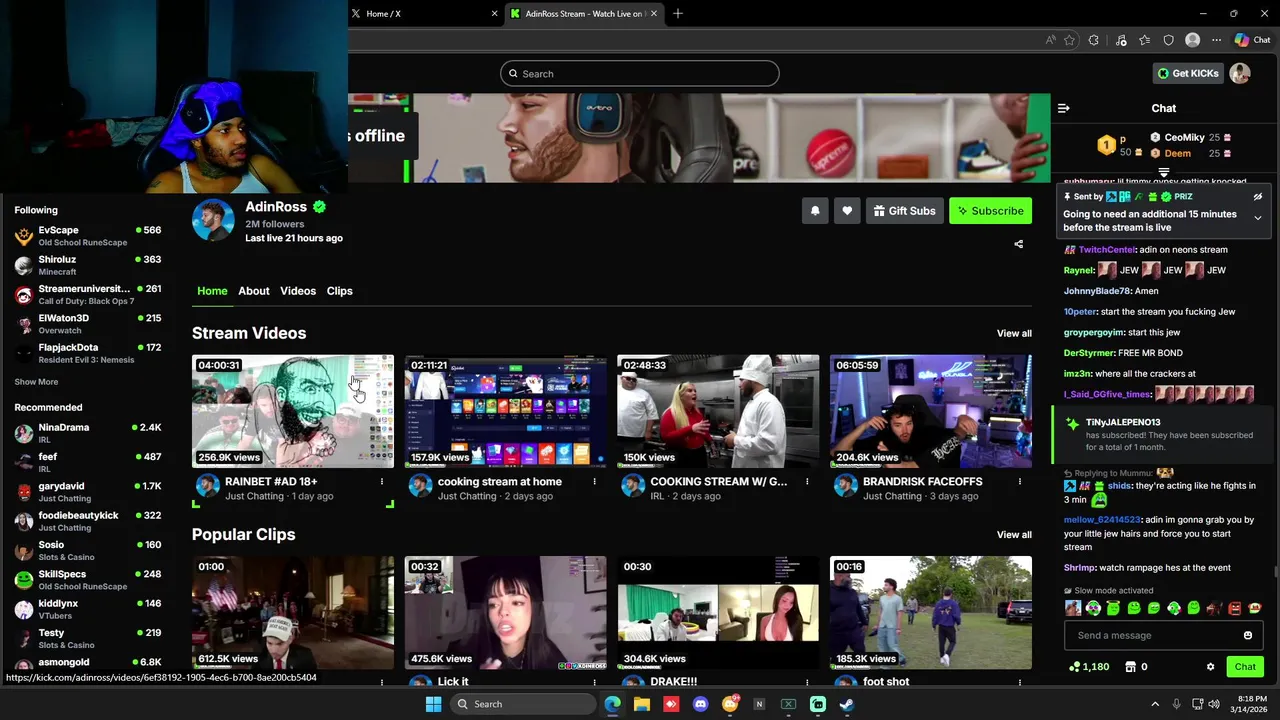Click the Edge favorites star icon
The height and width of the screenshot is (720, 1280).
pos(1069,40)
